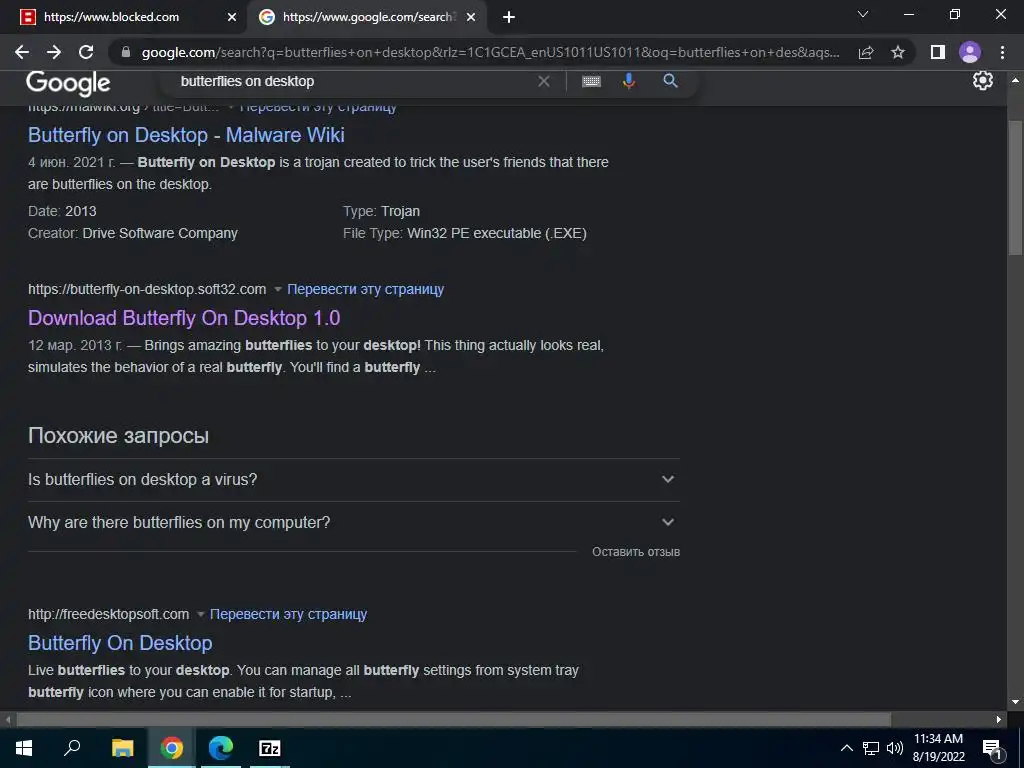Open the Windows Start menu

[x=24, y=748]
